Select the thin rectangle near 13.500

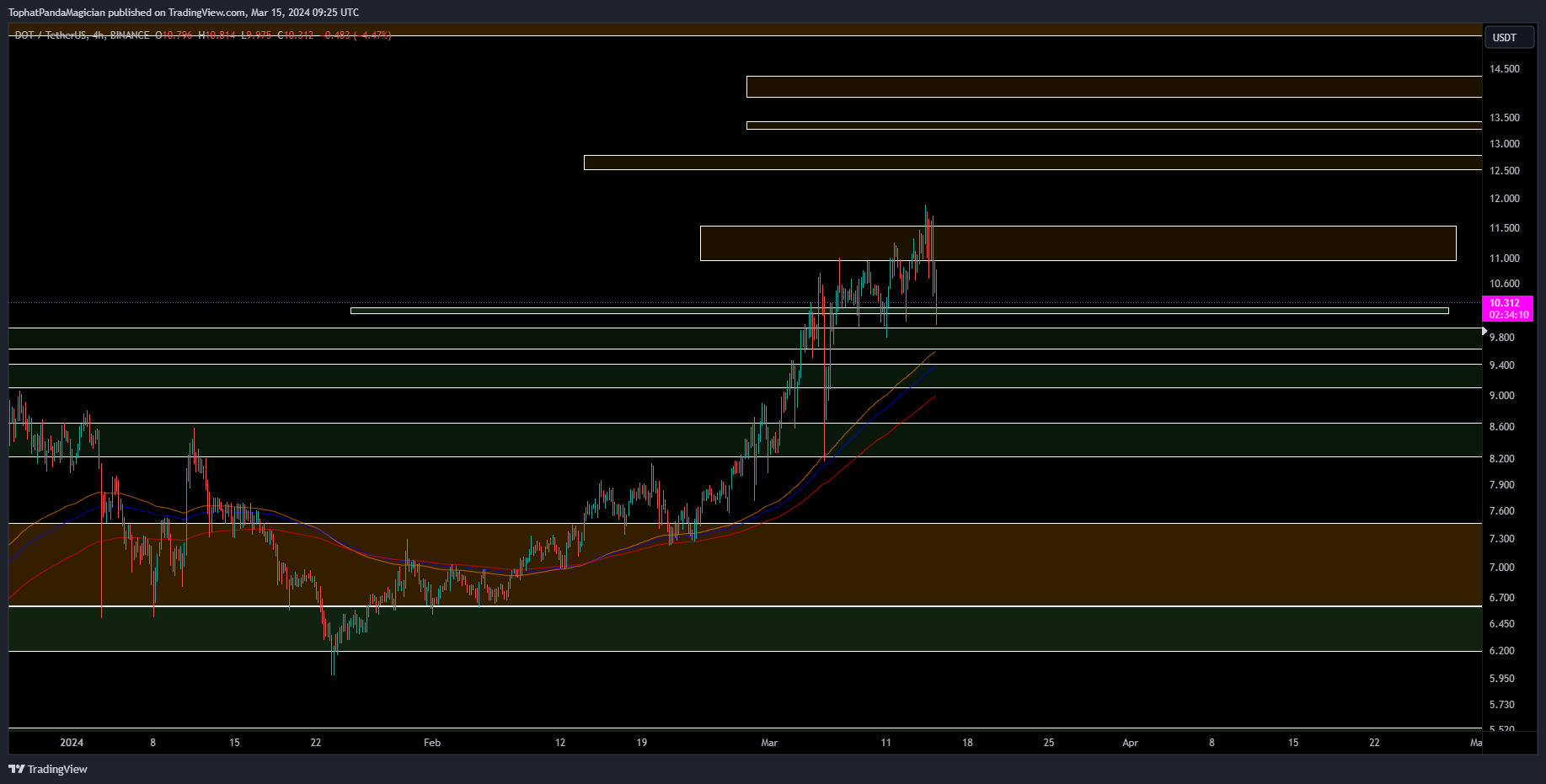pos(1114,125)
